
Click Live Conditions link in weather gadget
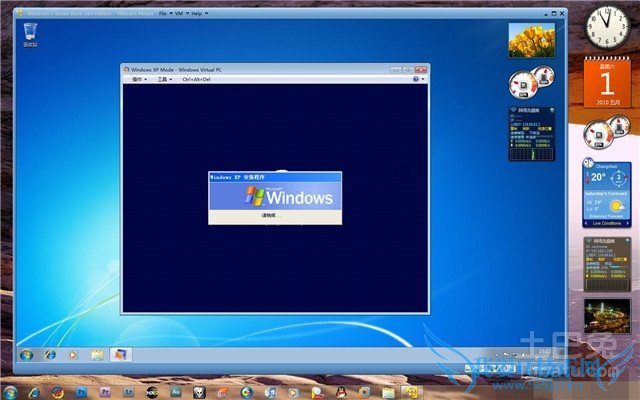(607, 224)
